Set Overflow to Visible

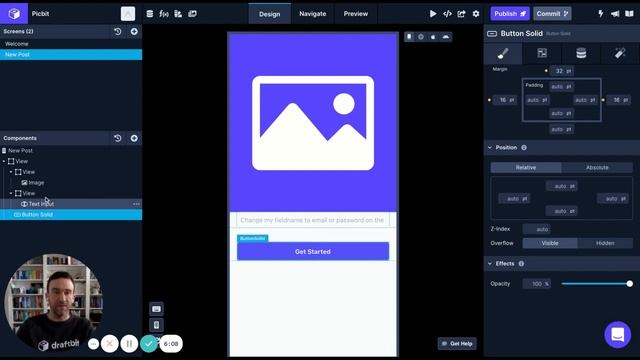550,243
